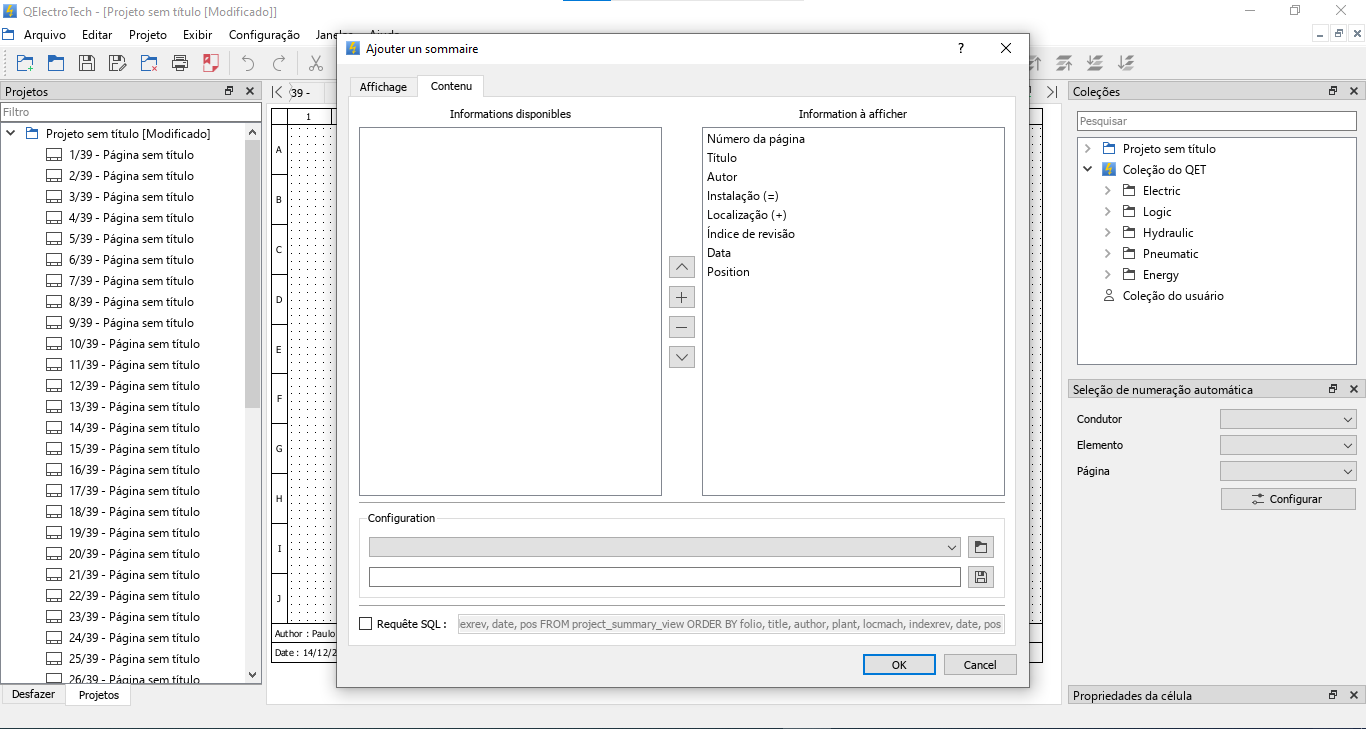Open the Configuration dropdown in the dialog
This screenshot has width=1366, height=729.
(x=664, y=547)
